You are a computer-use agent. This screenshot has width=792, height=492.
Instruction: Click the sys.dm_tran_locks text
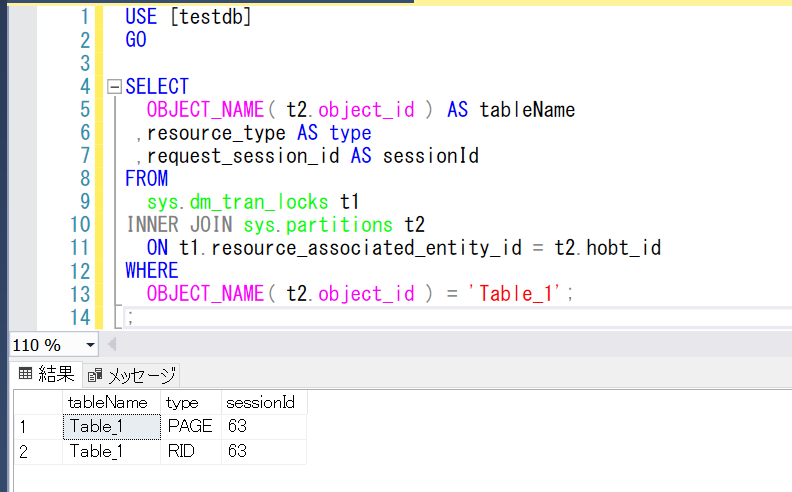pyautogui.click(x=237, y=202)
